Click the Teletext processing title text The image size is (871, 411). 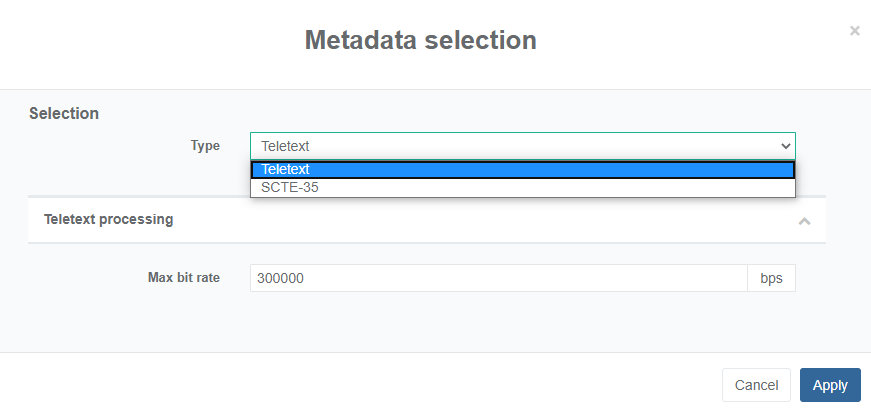coord(109,219)
